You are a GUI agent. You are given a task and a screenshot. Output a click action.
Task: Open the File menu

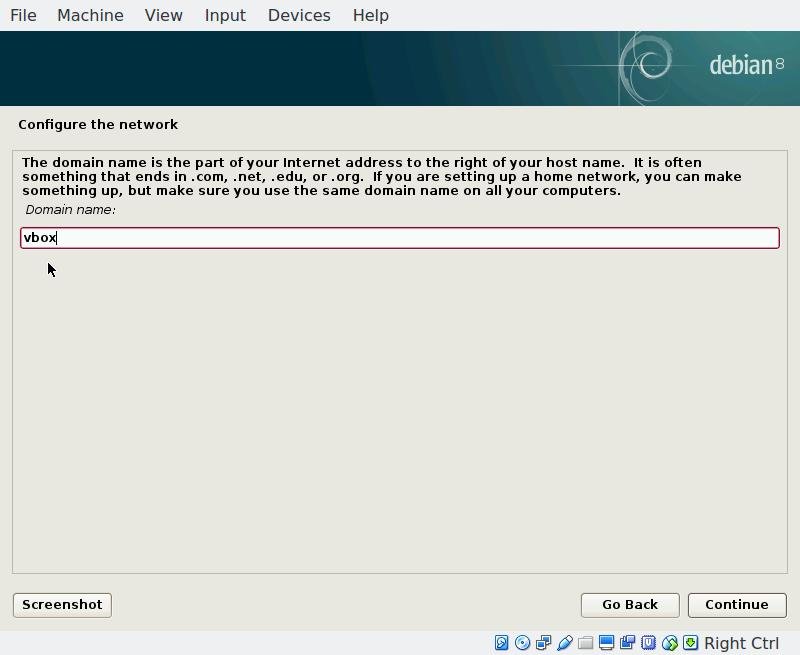click(23, 15)
